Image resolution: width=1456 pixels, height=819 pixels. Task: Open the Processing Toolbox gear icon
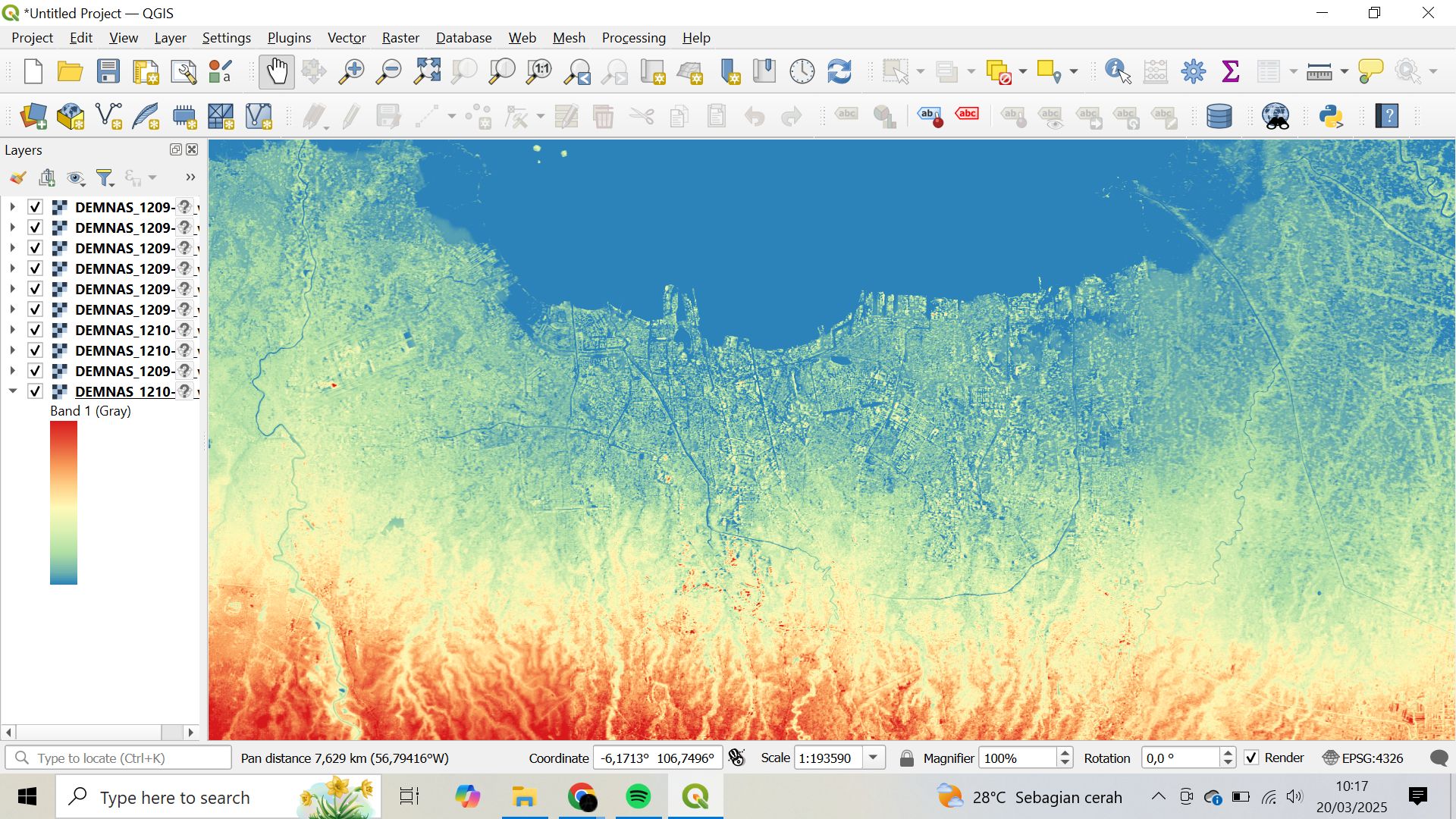tap(1193, 71)
